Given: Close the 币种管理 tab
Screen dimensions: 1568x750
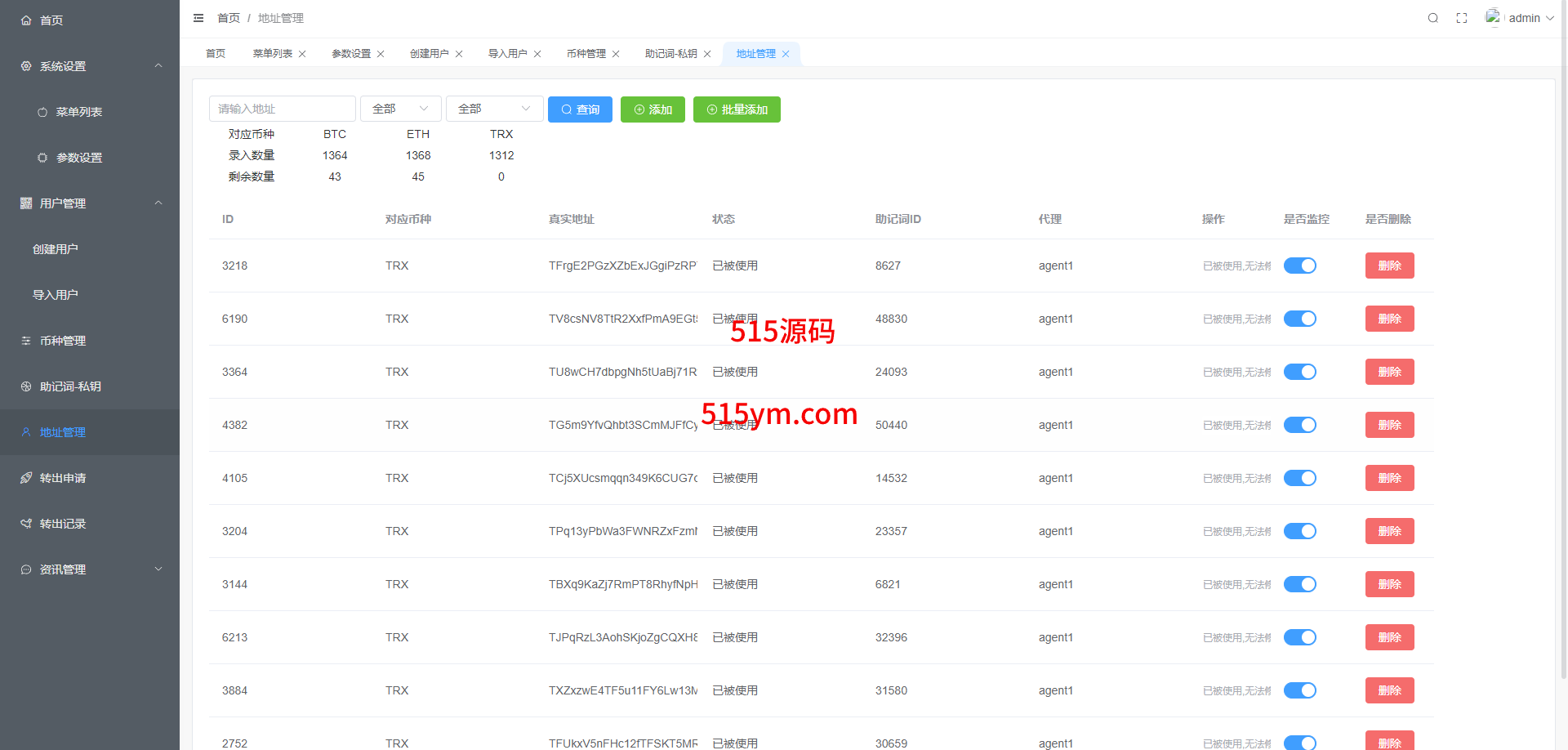Looking at the screenshot, I should tap(616, 54).
